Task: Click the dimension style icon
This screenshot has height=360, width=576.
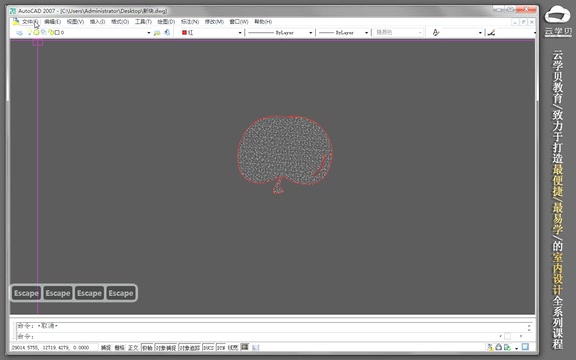Action: tap(492, 33)
